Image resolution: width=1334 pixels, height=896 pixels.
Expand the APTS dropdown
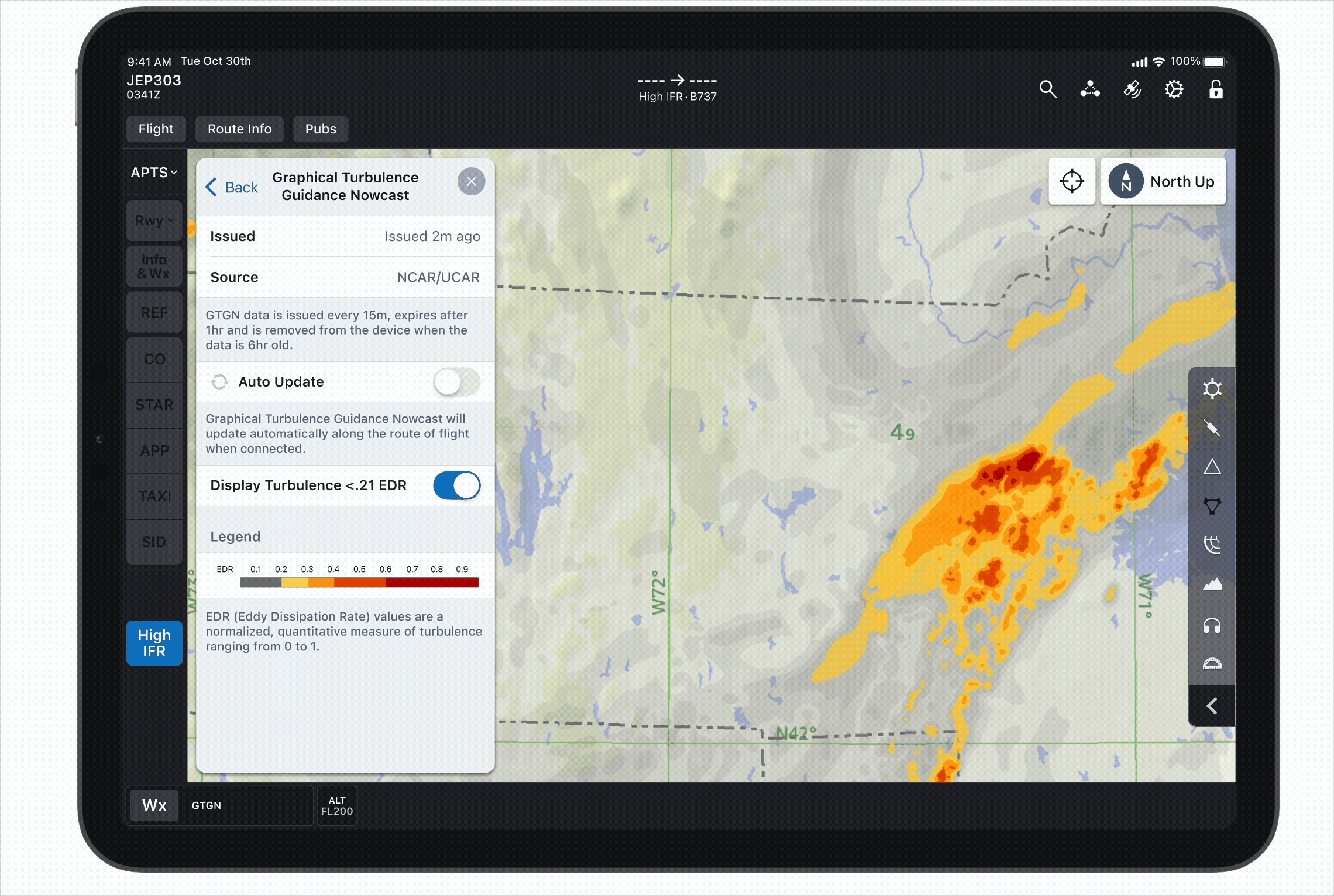[154, 173]
